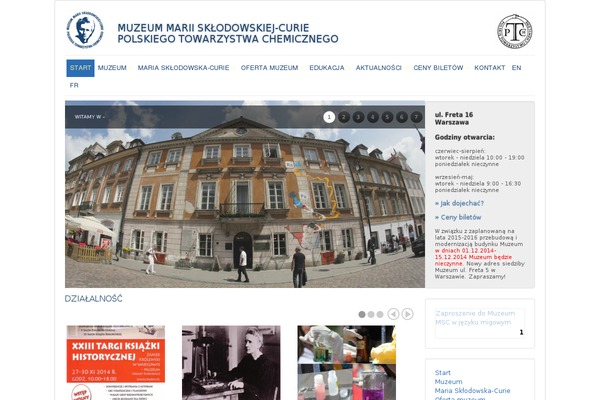Select first Działalność carousel page dot
The image size is (600, 400).
click(362, 314)
